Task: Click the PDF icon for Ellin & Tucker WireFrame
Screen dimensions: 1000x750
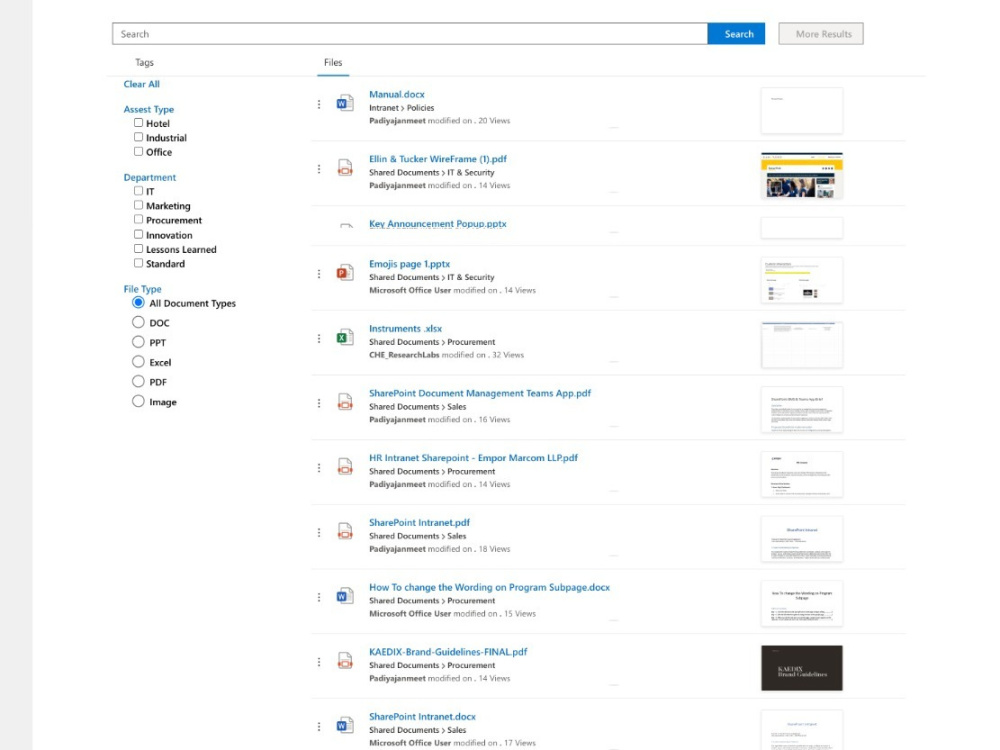Action: coord(345,168)
